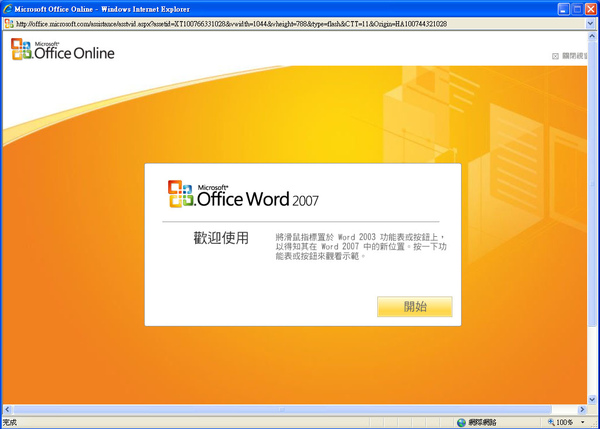Image resolution: width=600 pixels, height=429 pixels.
Task: Click the Internet Explorer title bar icon
Action: [x=7, y=9]
